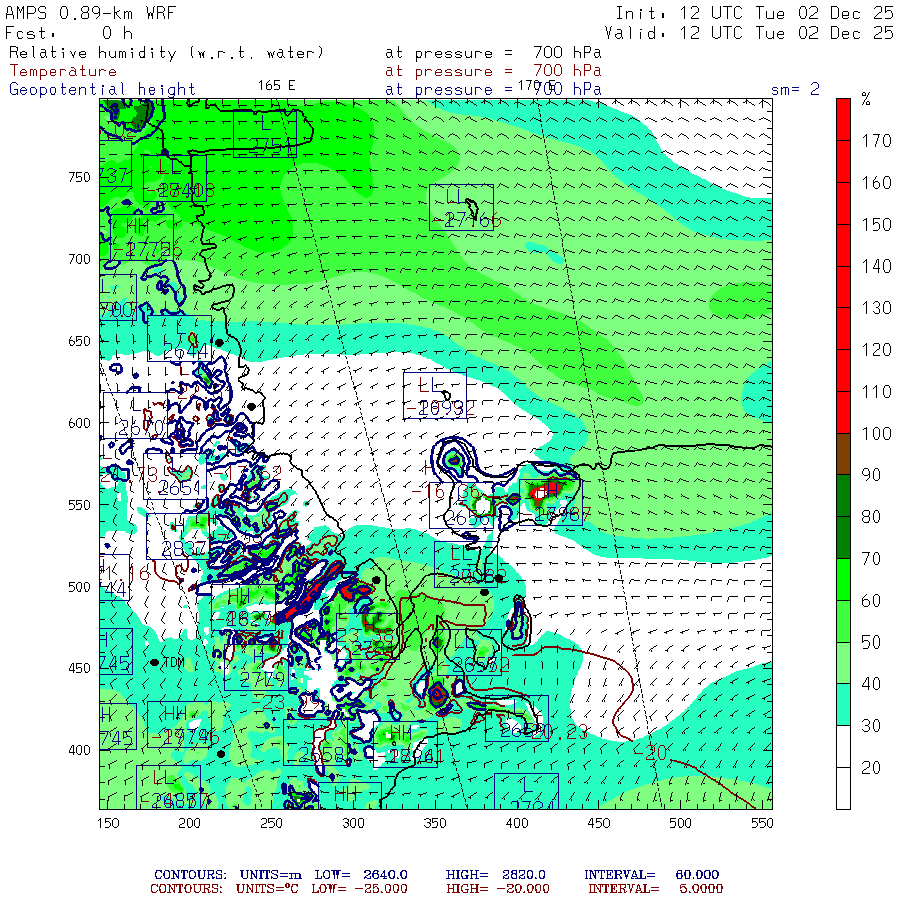Click the '400' y-axis tick label
The image size is (900, 900).
pos(79,750)
